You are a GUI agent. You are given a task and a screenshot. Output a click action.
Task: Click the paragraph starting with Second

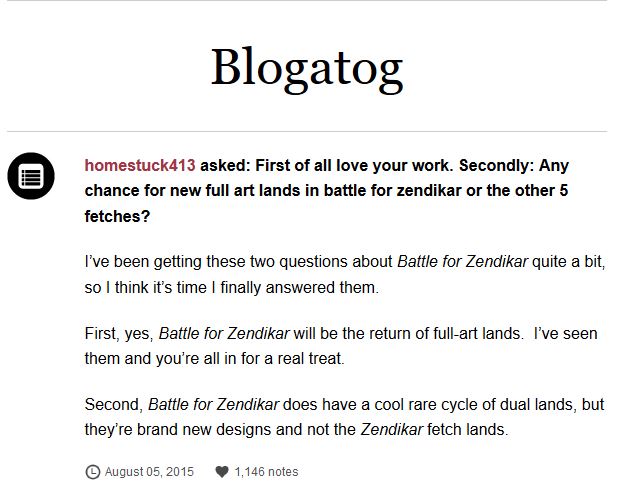point(344,417)
